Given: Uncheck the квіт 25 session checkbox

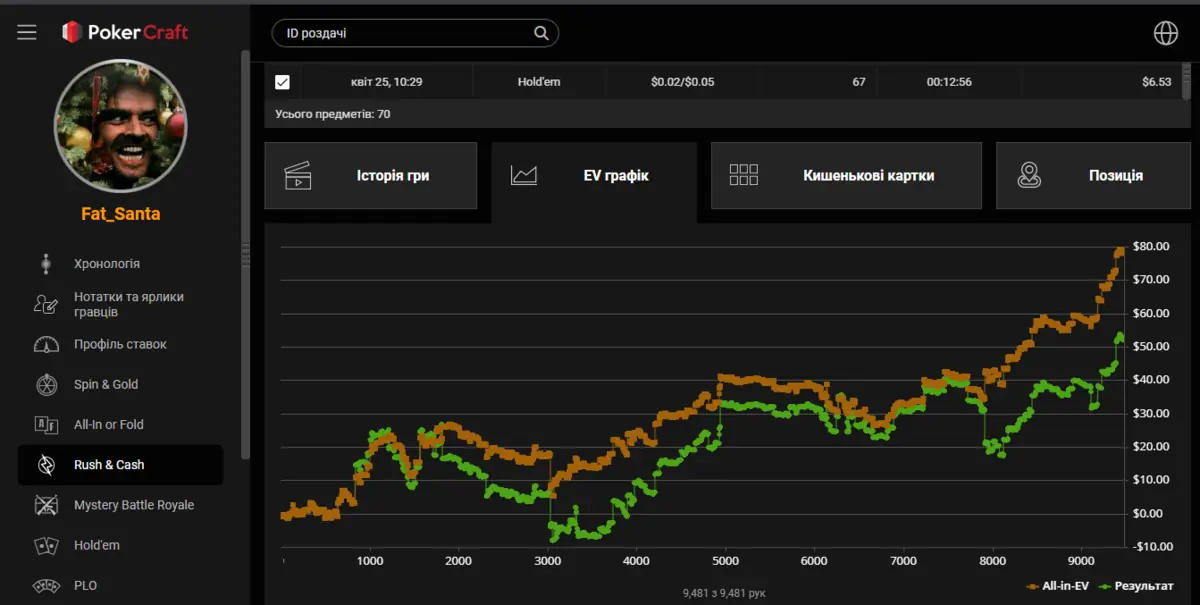Looking at the screenshot, I should [x=282, y=82].
